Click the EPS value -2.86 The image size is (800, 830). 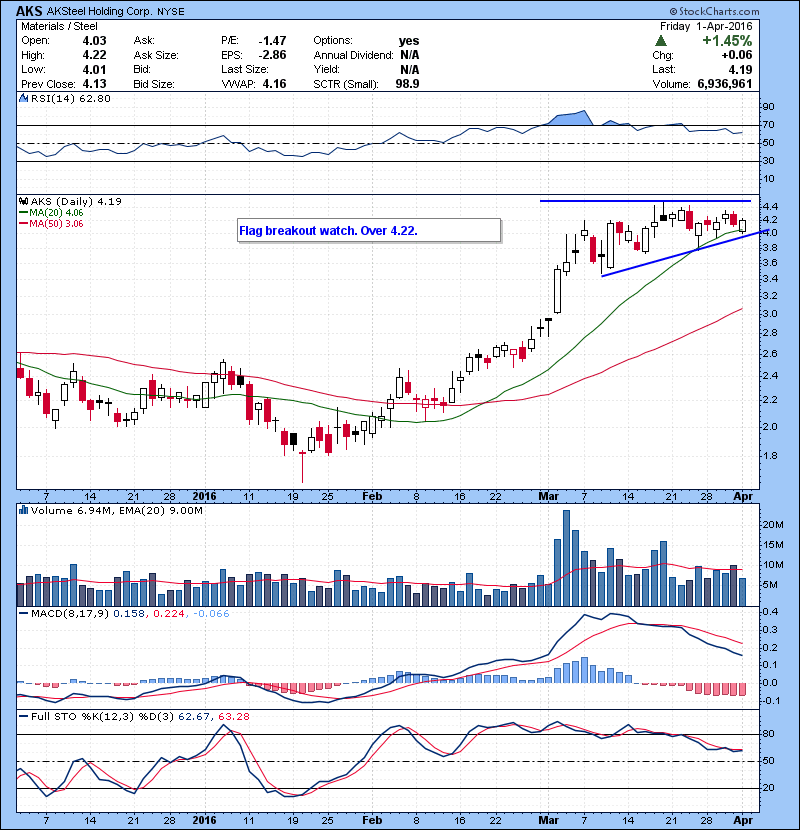272,55
